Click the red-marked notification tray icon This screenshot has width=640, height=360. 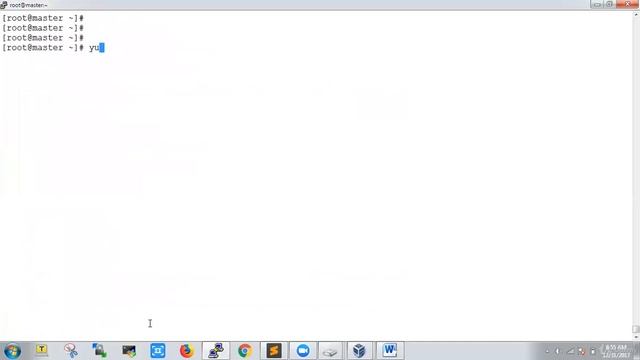pos(582,351)
